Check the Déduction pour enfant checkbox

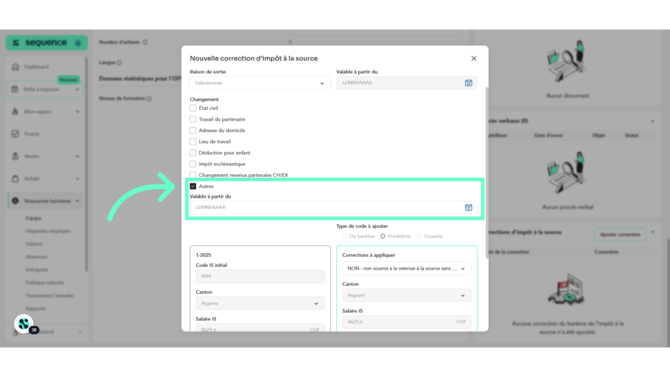pyautogui.click(x=193, y=153)
